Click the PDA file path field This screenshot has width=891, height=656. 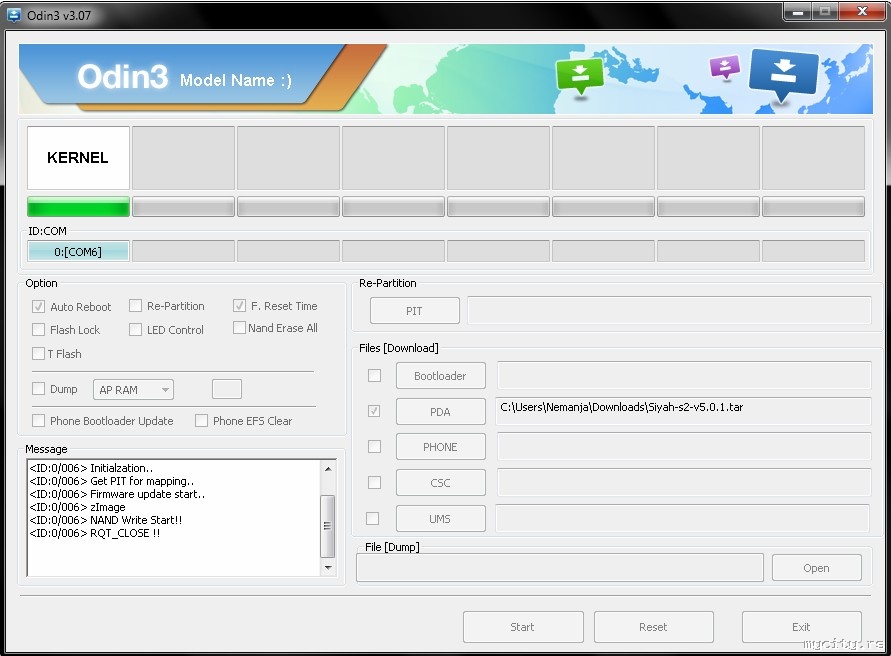pyautogui.click(x=683, y=411)
